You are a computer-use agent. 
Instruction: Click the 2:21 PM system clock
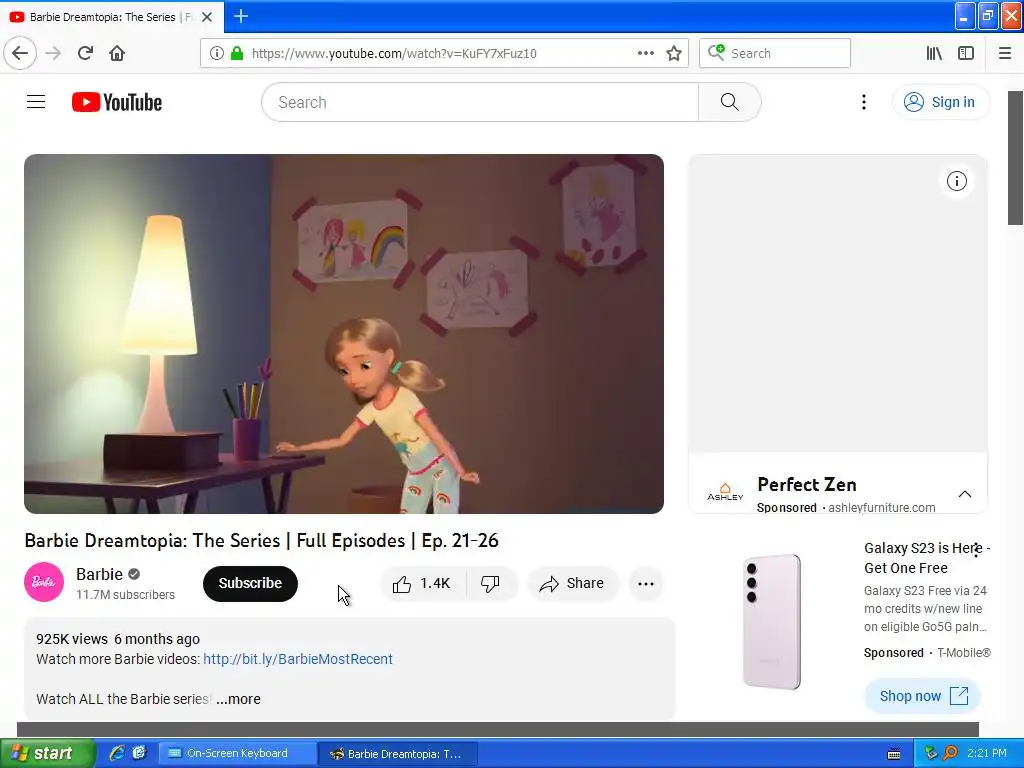pos(987,753)
